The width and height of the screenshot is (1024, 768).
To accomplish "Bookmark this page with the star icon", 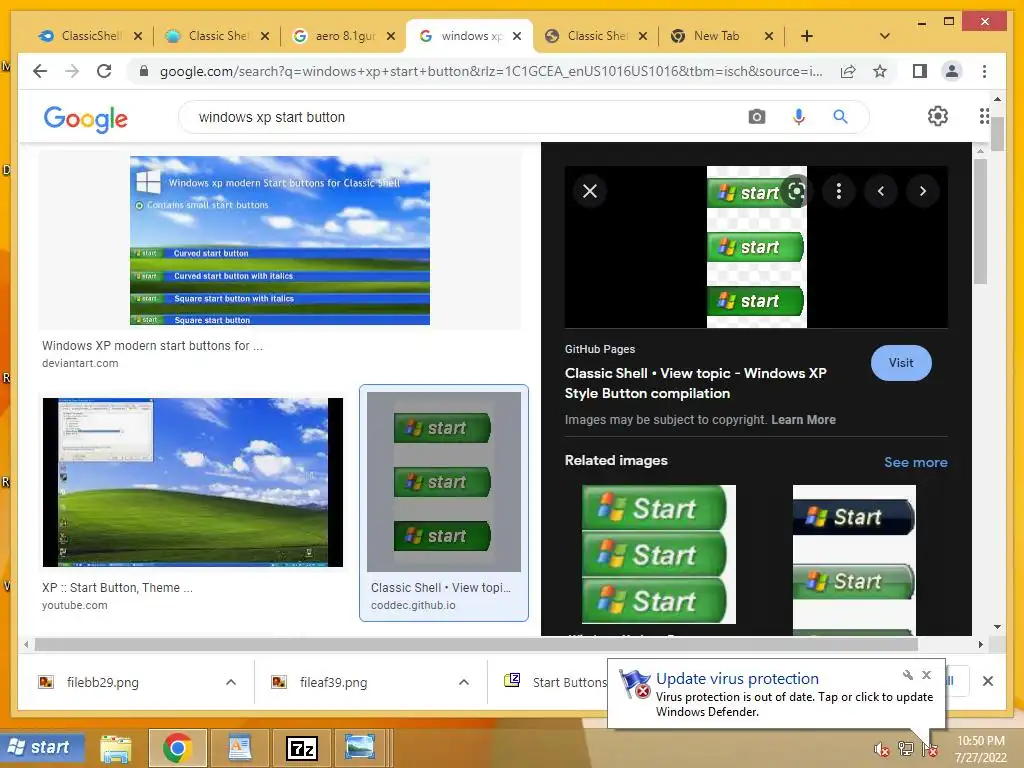I will coord(880,71).
